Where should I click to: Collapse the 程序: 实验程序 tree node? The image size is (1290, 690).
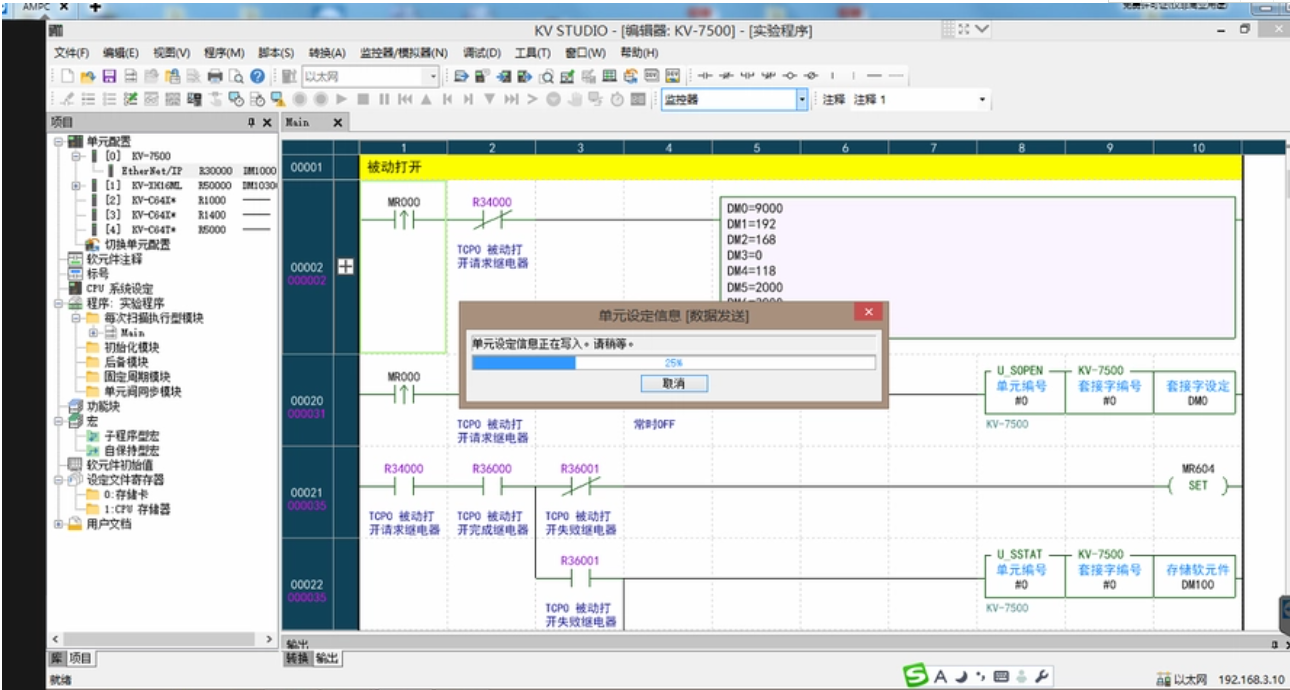[59, 303]
